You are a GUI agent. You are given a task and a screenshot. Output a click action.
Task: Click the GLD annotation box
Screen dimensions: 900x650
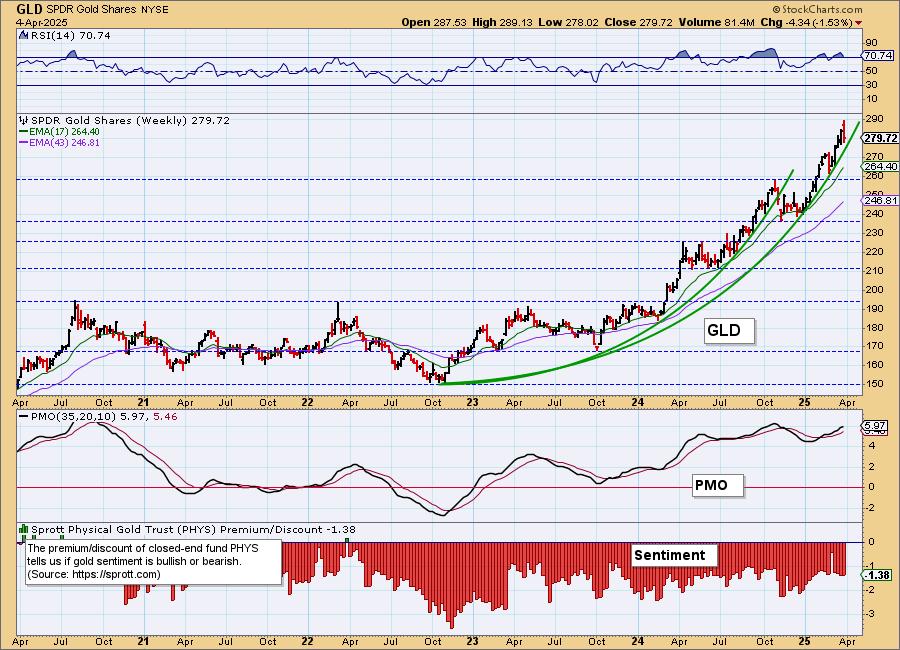(729, 331)
